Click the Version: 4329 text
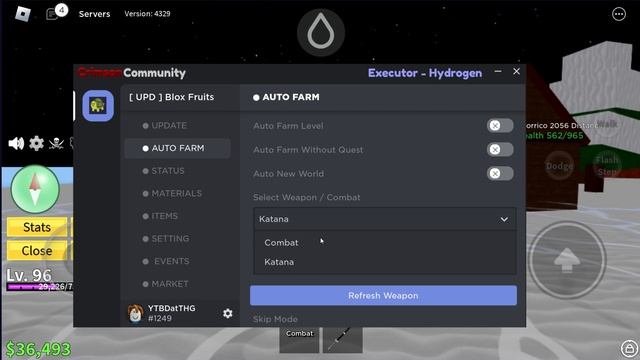The height and width of the screenshot is (360, 640). click(147, 13)
